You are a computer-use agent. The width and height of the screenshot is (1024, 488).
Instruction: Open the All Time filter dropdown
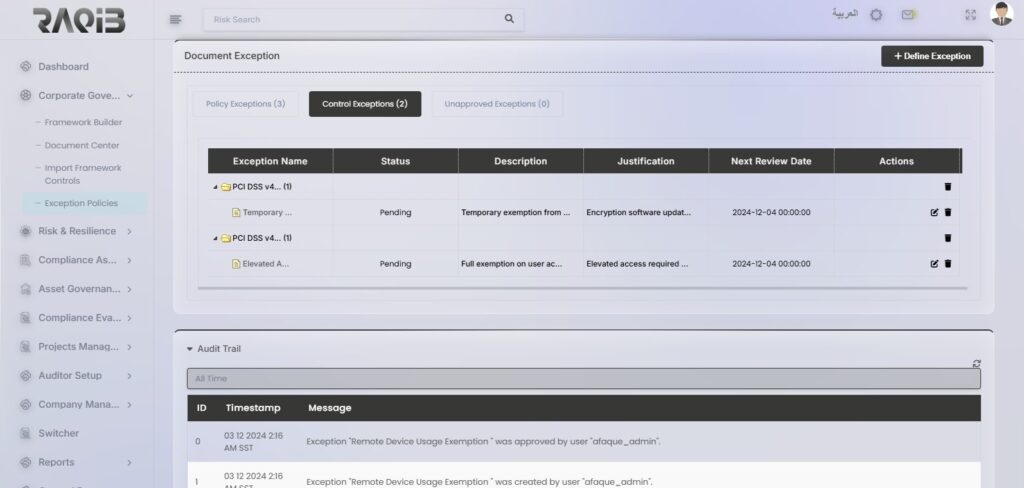[x=583, y=379]
